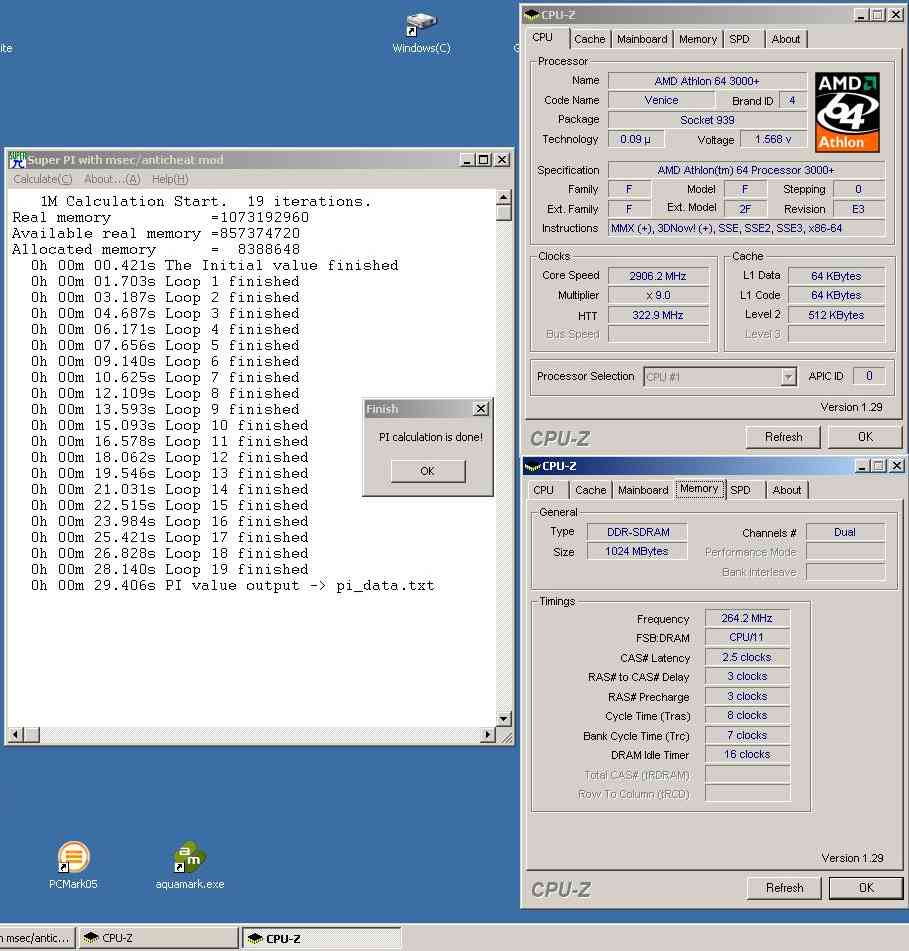Click the Code Name value Venice
Screen dimensions: 909x951
click(x=661, y=101)
